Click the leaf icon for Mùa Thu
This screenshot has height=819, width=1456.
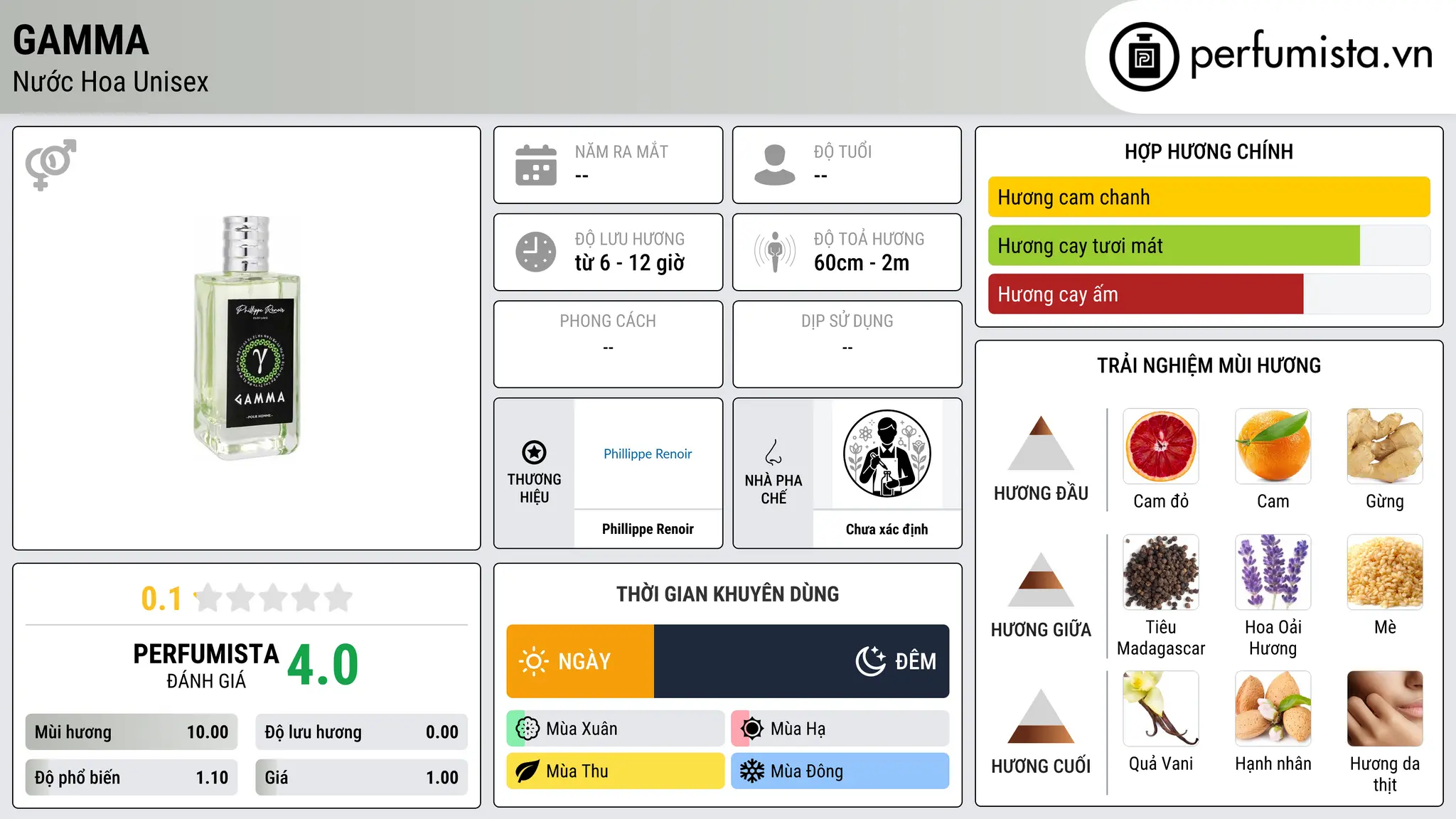528,771
